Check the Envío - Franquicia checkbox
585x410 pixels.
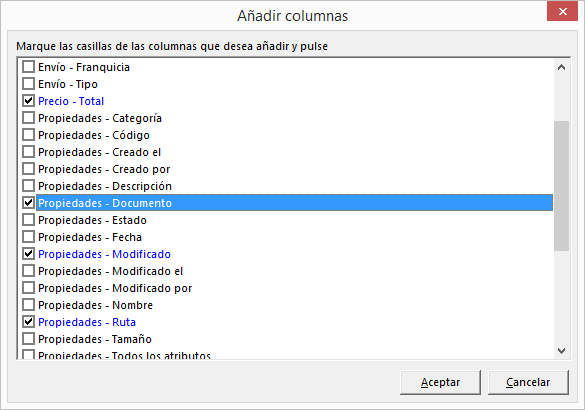28,67
